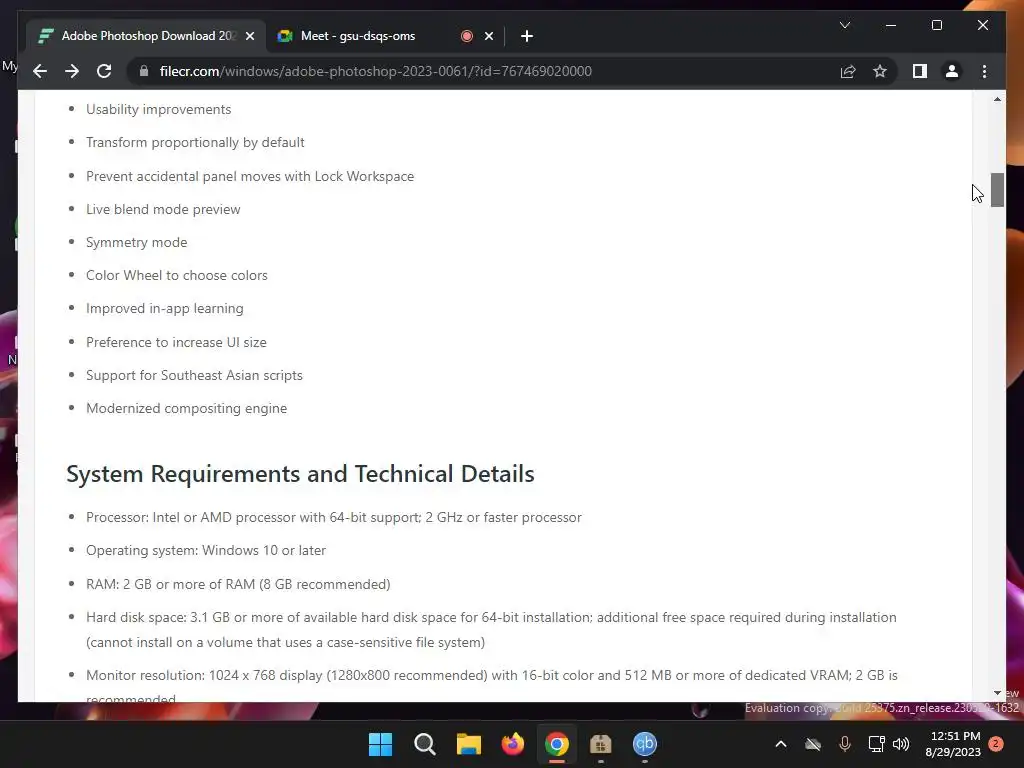Click 'Support for Southeast Asian scripts' item

tap(195, 376)
